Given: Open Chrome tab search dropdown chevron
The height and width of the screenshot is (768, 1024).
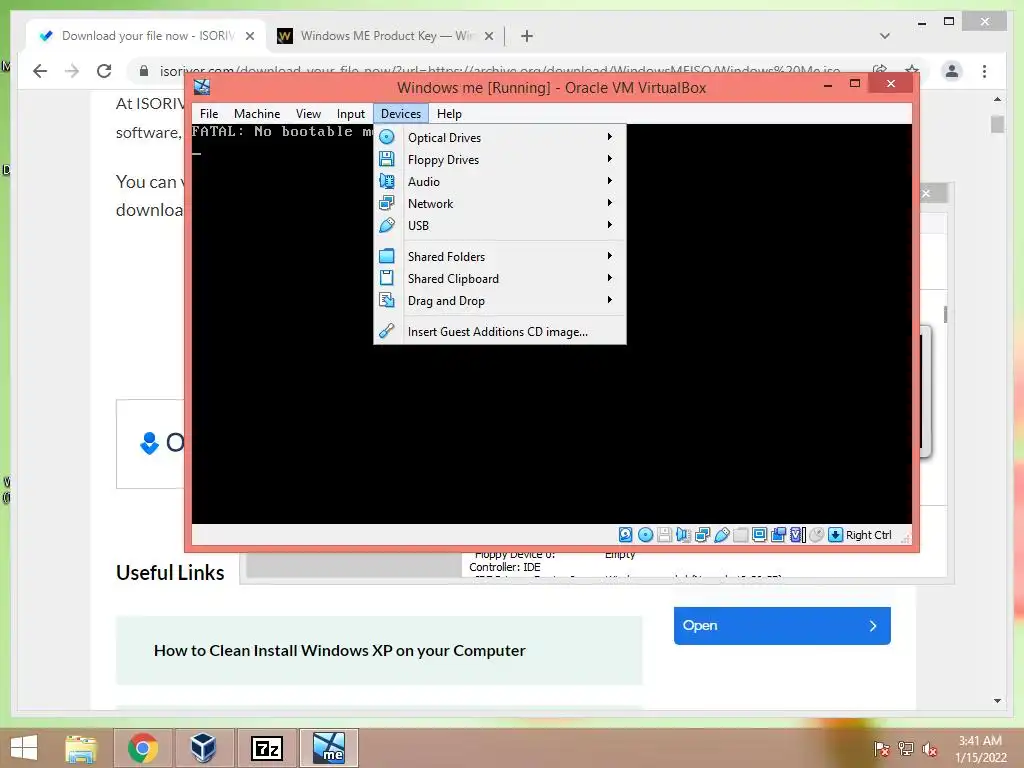Looking at the screenshot, I should click(884, 36).
